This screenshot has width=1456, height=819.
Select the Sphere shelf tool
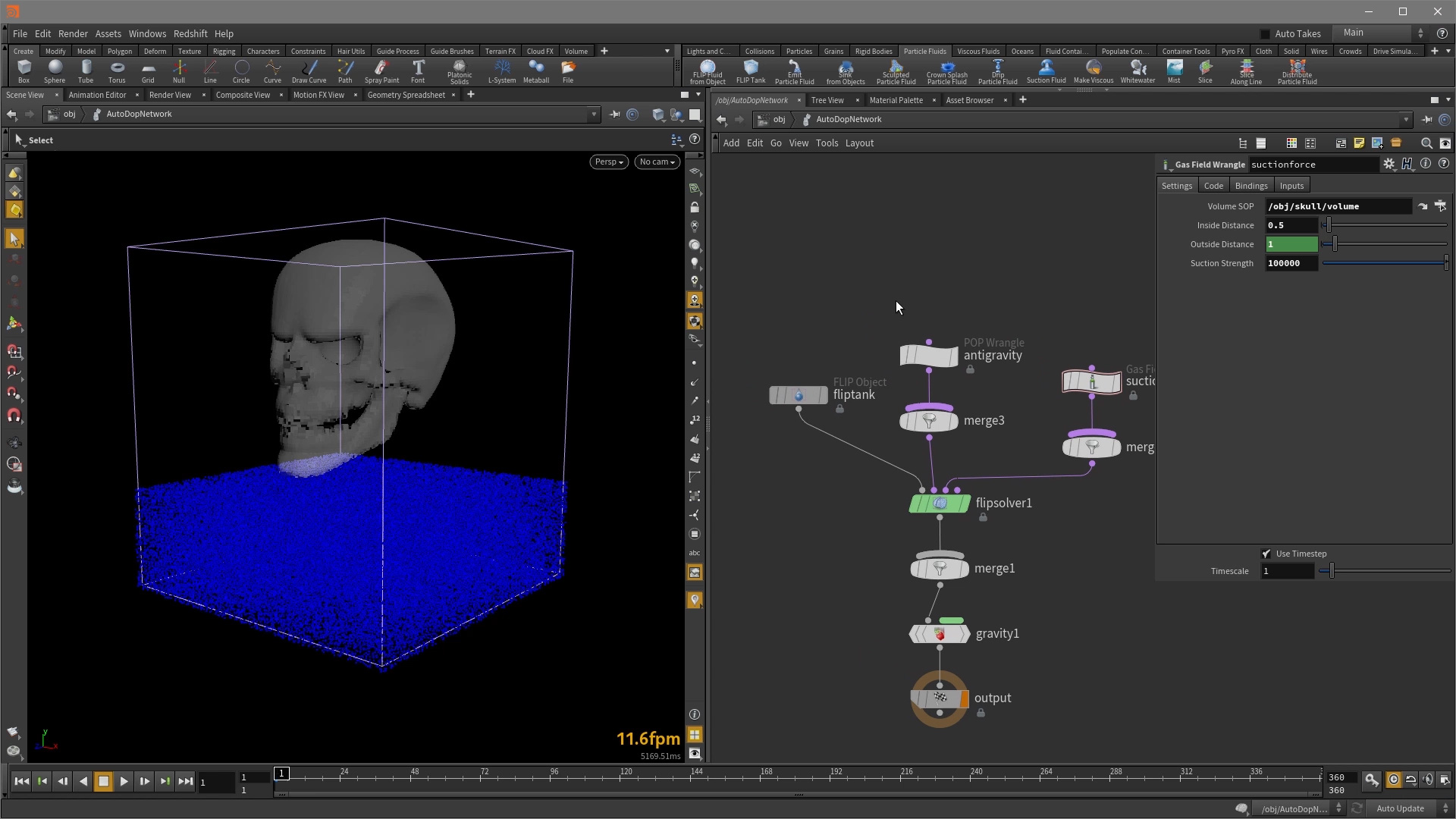click(54, 71)
